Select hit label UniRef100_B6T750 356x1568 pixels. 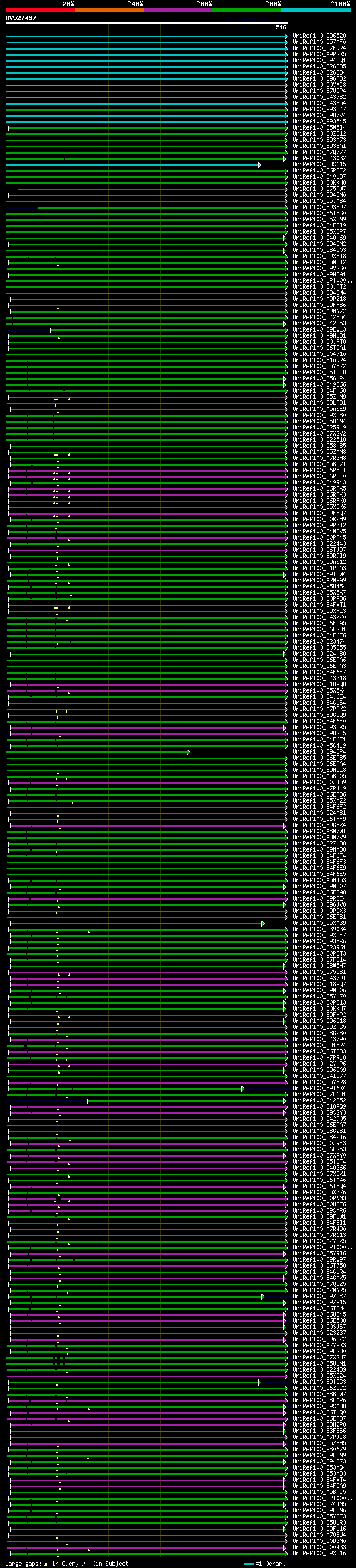[x=319, y=1265]
